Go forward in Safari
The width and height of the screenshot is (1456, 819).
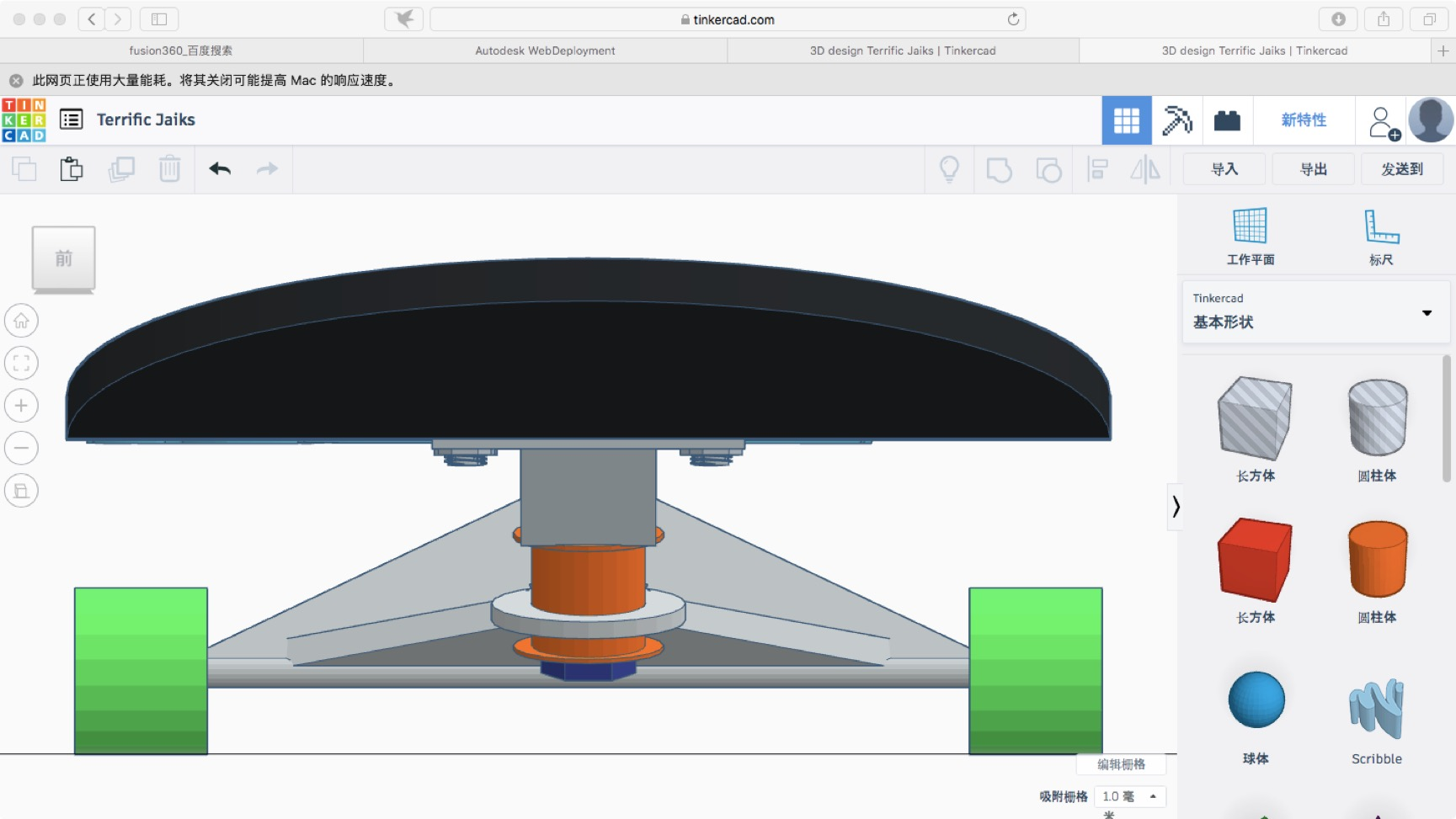(x=118, y=19)
